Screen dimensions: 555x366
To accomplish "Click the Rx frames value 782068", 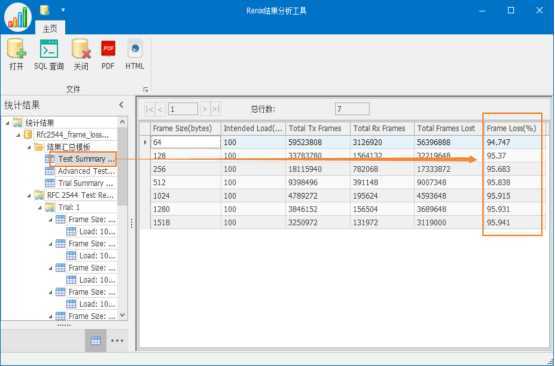I will [365, 169].
